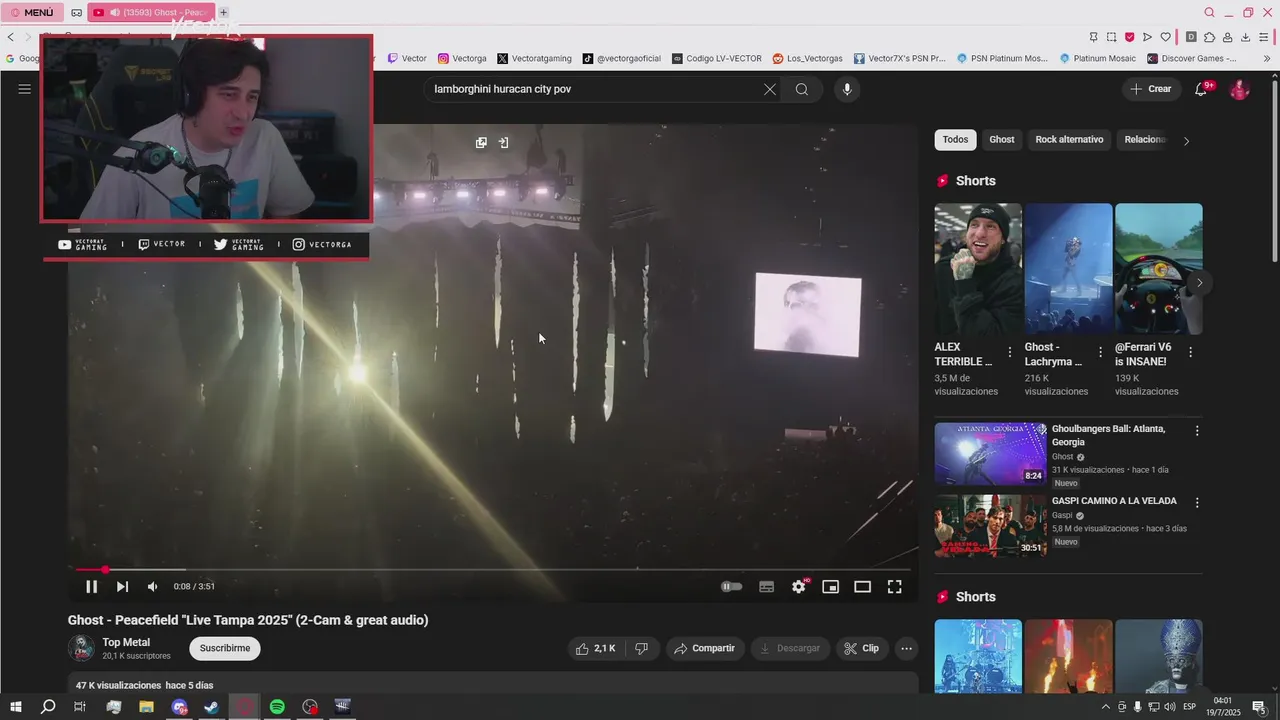Open browser downloads icon
The height and width of the screenshot is (720, 1280).
(x=1245, y=37)
